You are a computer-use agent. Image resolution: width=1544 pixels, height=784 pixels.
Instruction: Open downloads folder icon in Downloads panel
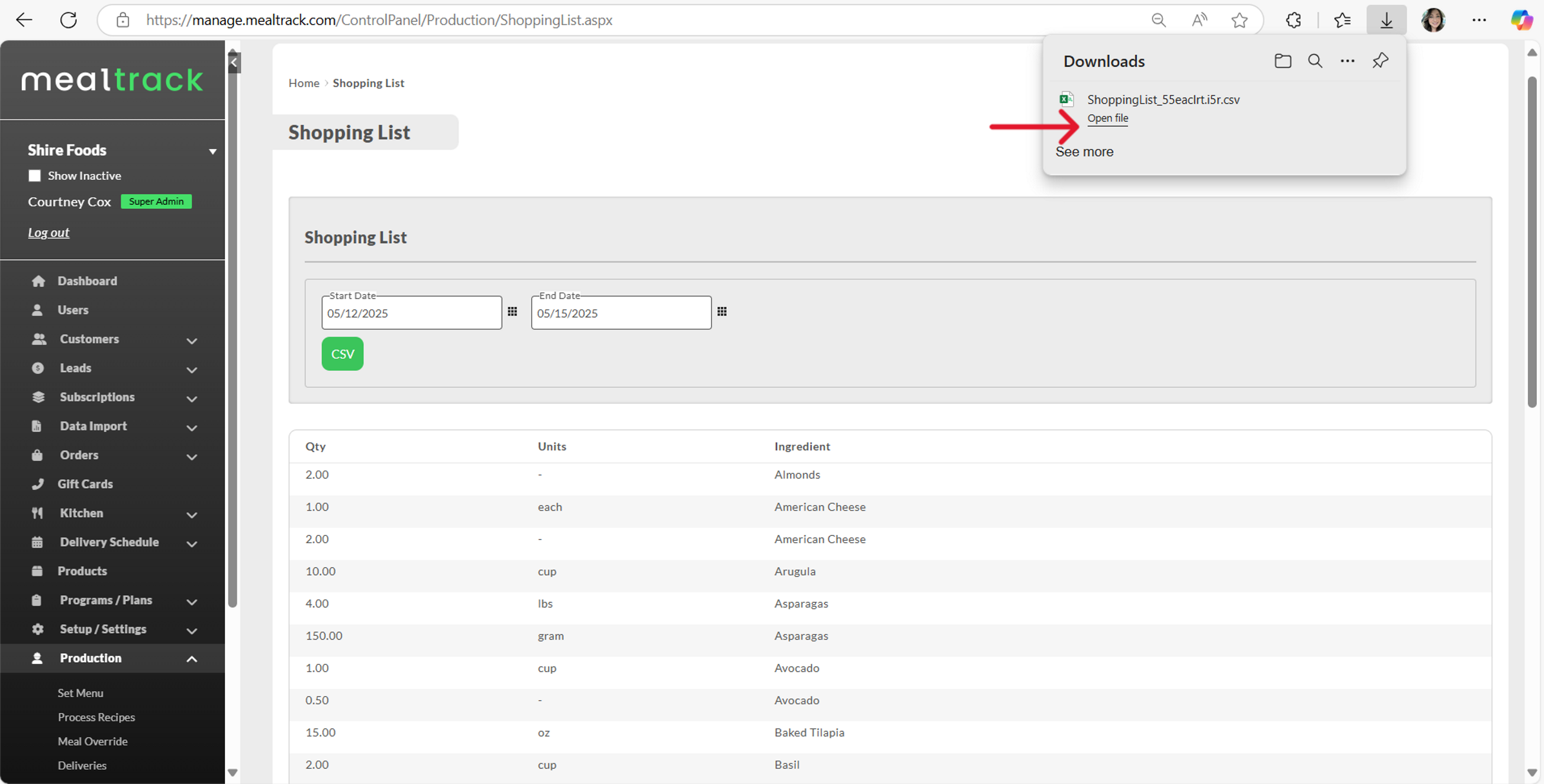tap(1282, 61)
